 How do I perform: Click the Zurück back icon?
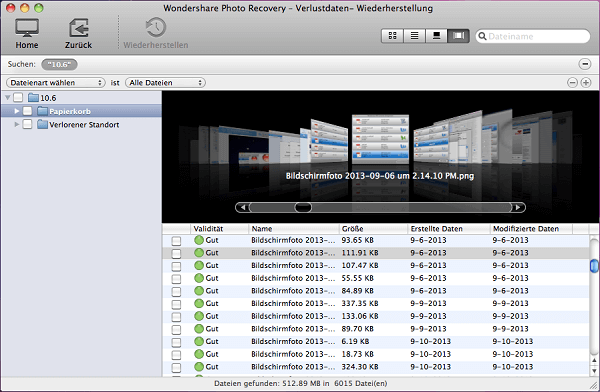click(78, 28)
